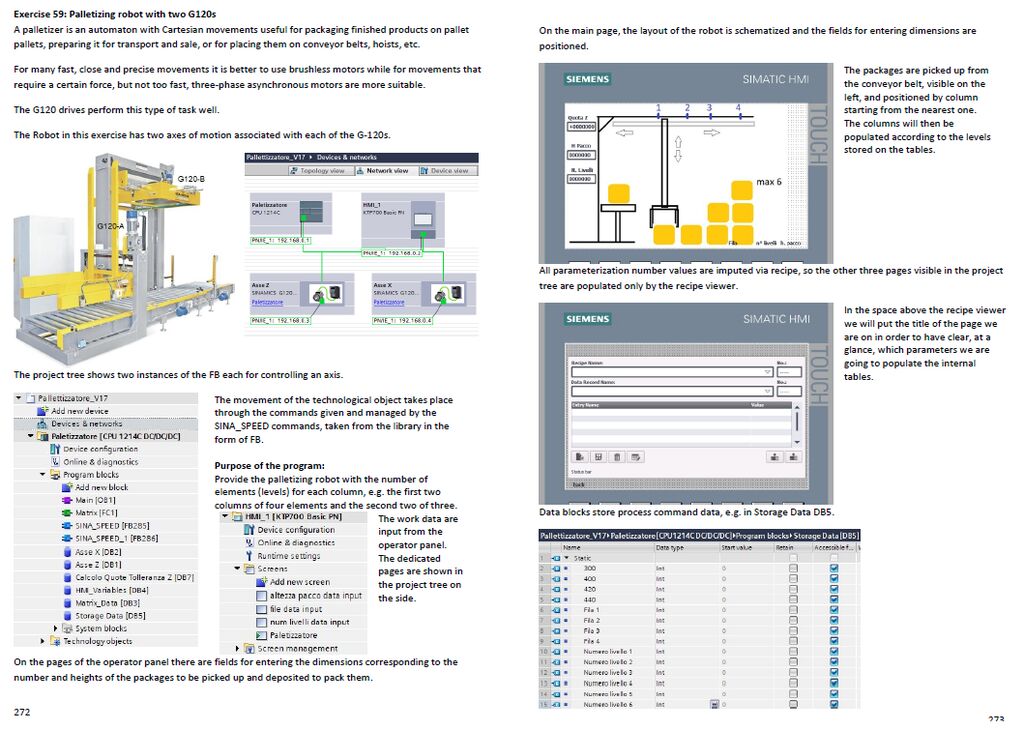This screenshot has height=730, width=1024.
Task: Toggle Accessible checkbox for Numero livello 3
Action: (x=834, y=673)
